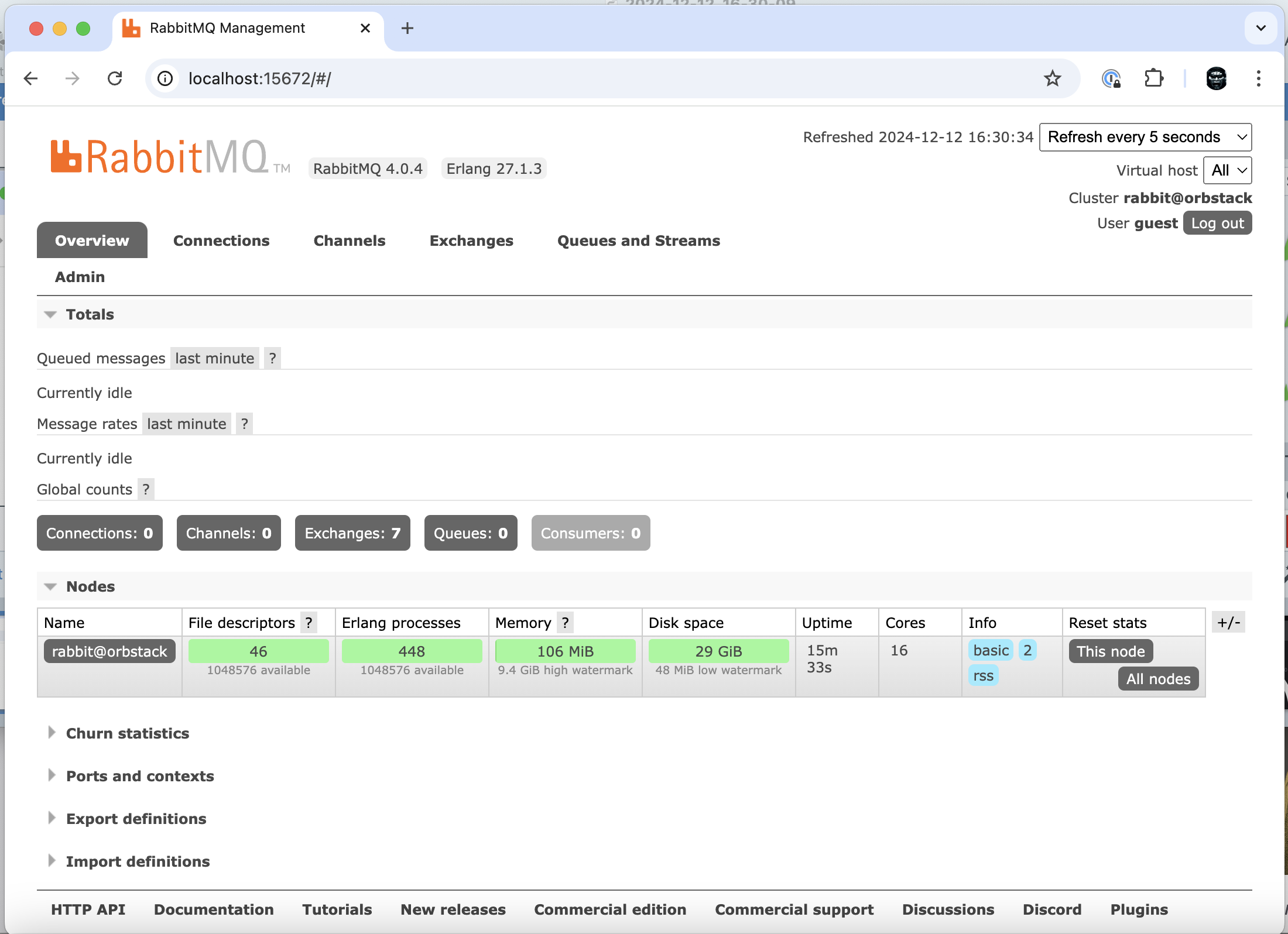Collapse the Totals section

(90, 314)
